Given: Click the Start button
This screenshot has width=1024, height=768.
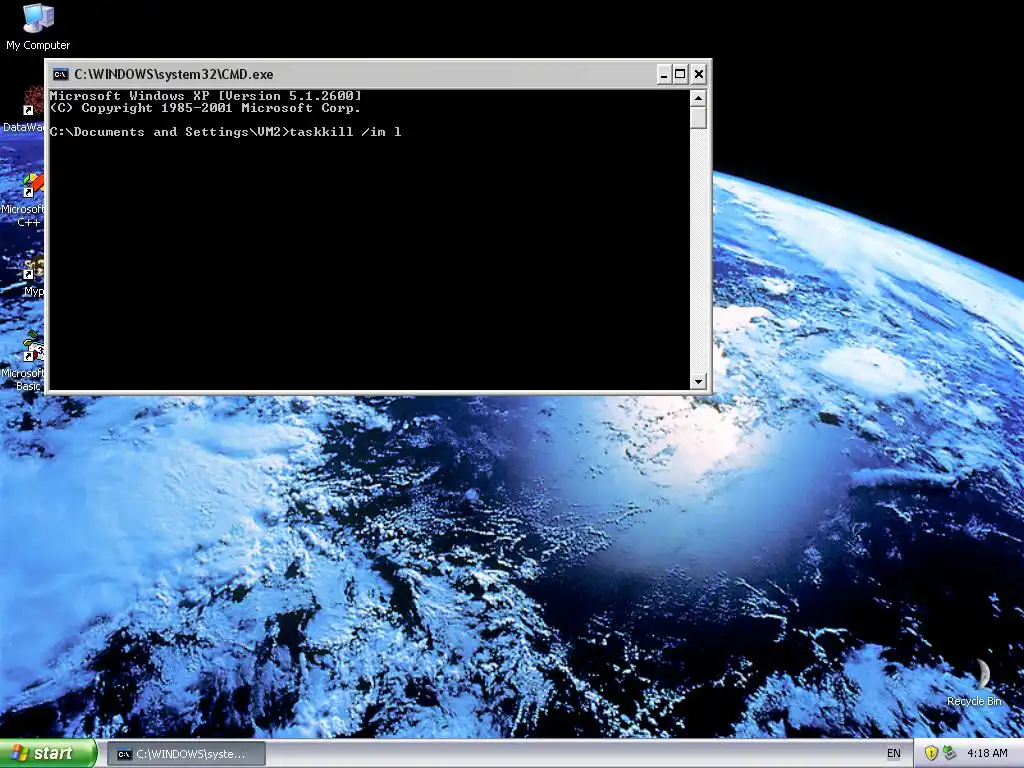Looking at the screenshot, I should (48, 754).
